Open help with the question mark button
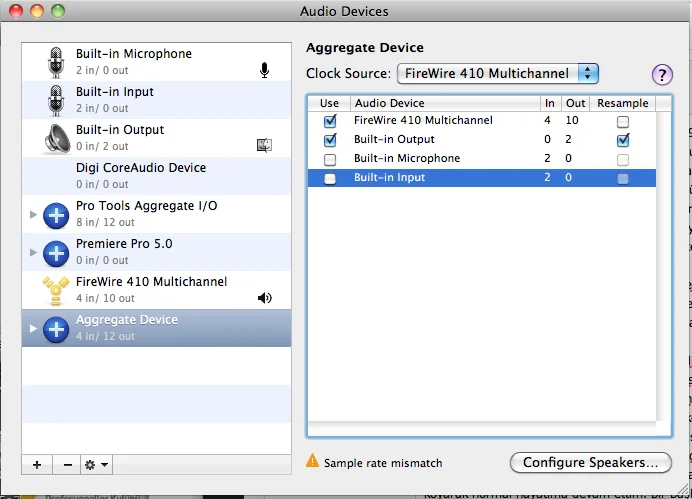The height and width of the screenshot is (499, 692). 662,74
